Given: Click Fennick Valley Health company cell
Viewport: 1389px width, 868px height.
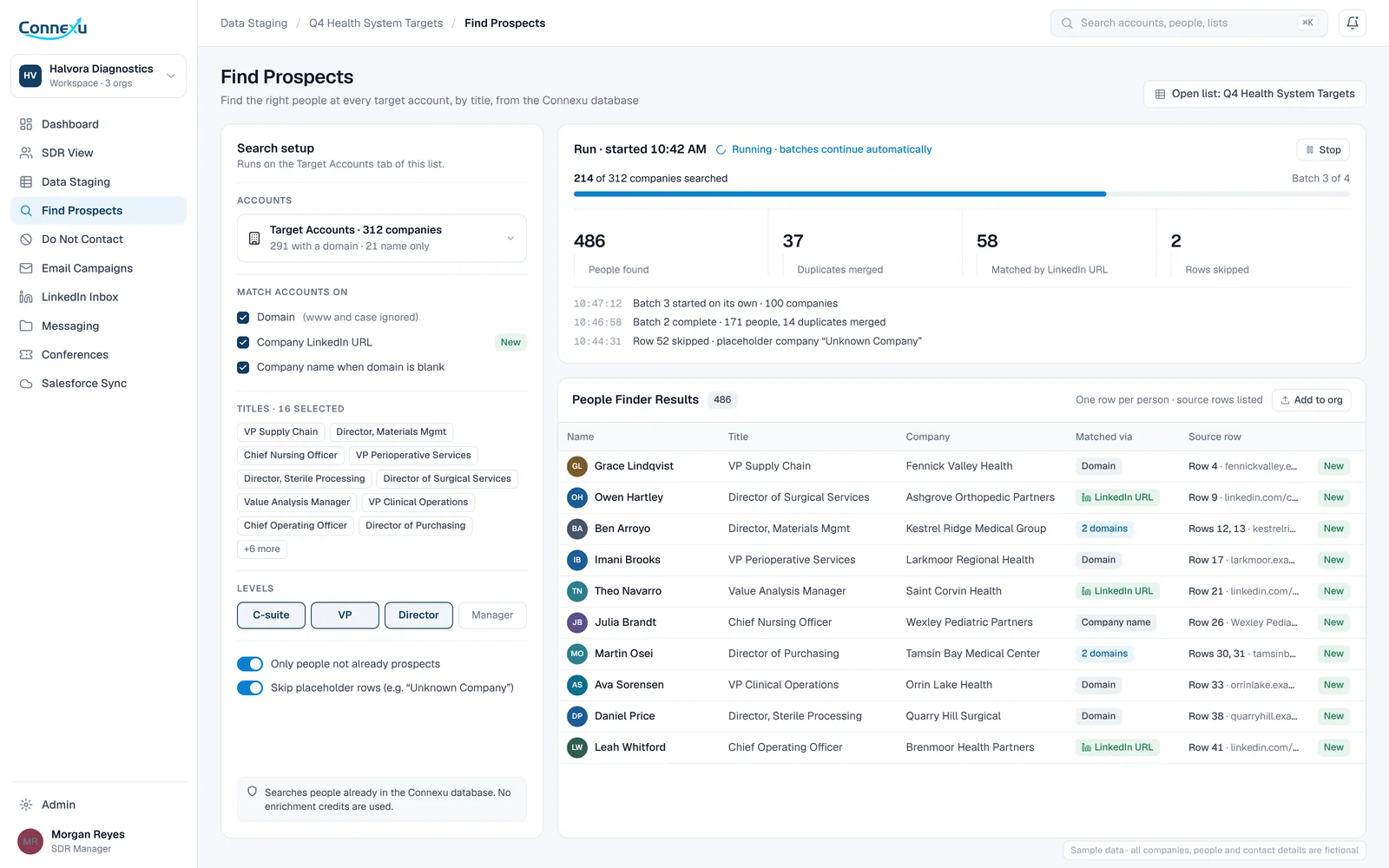Looking at the screenshot, I should click(959, 466).
